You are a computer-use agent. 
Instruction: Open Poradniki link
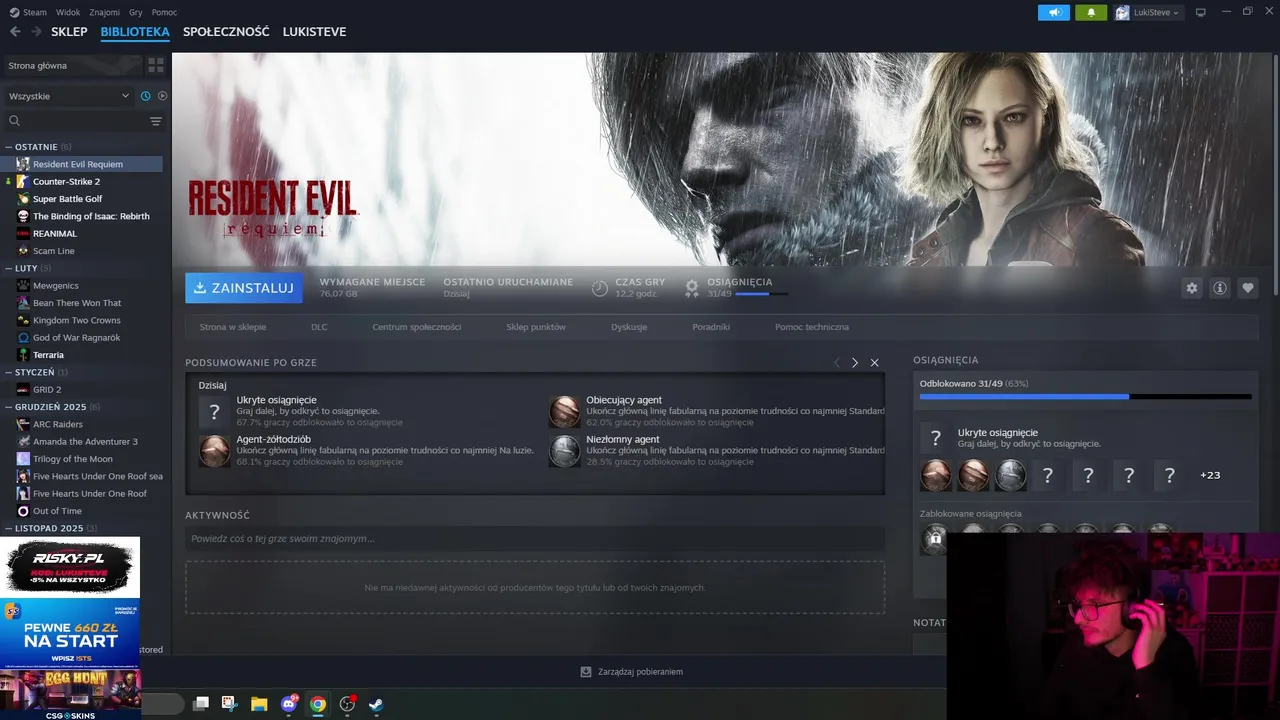[x=711, y=327]
